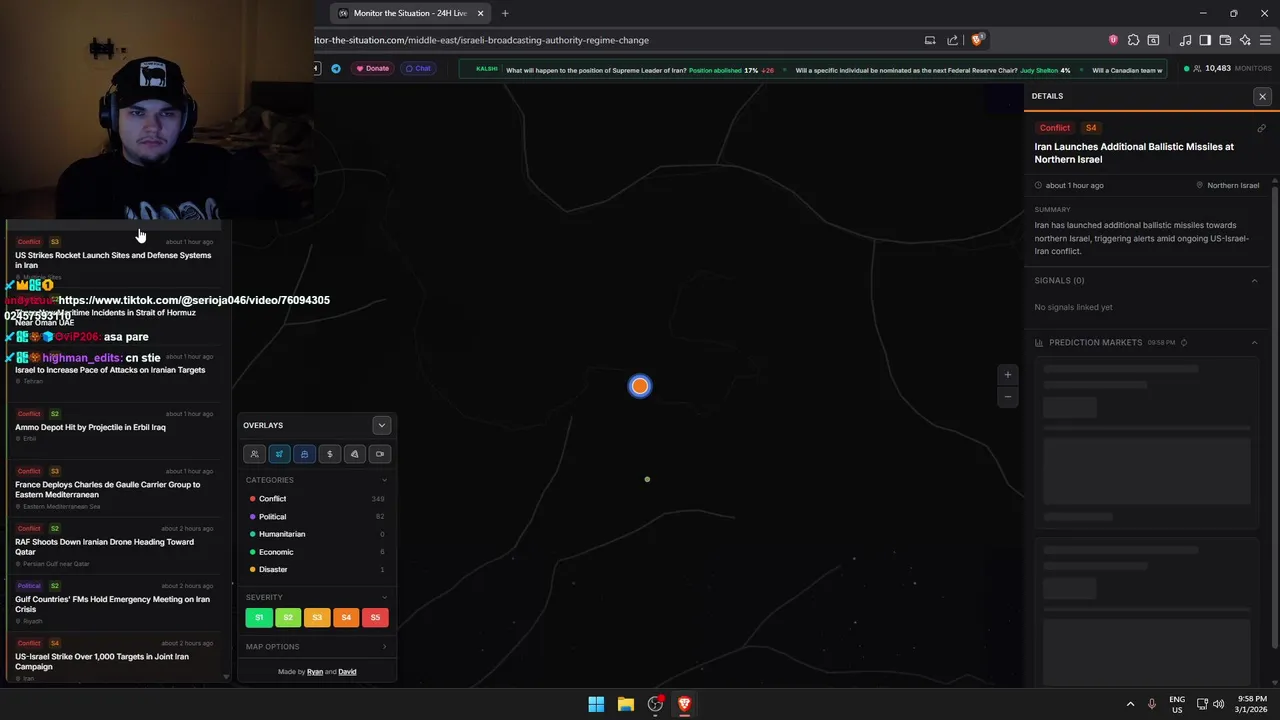This screenshot has height=720, width=1280.
Task: Select S1 severity swatch
Action: [259, 618]
